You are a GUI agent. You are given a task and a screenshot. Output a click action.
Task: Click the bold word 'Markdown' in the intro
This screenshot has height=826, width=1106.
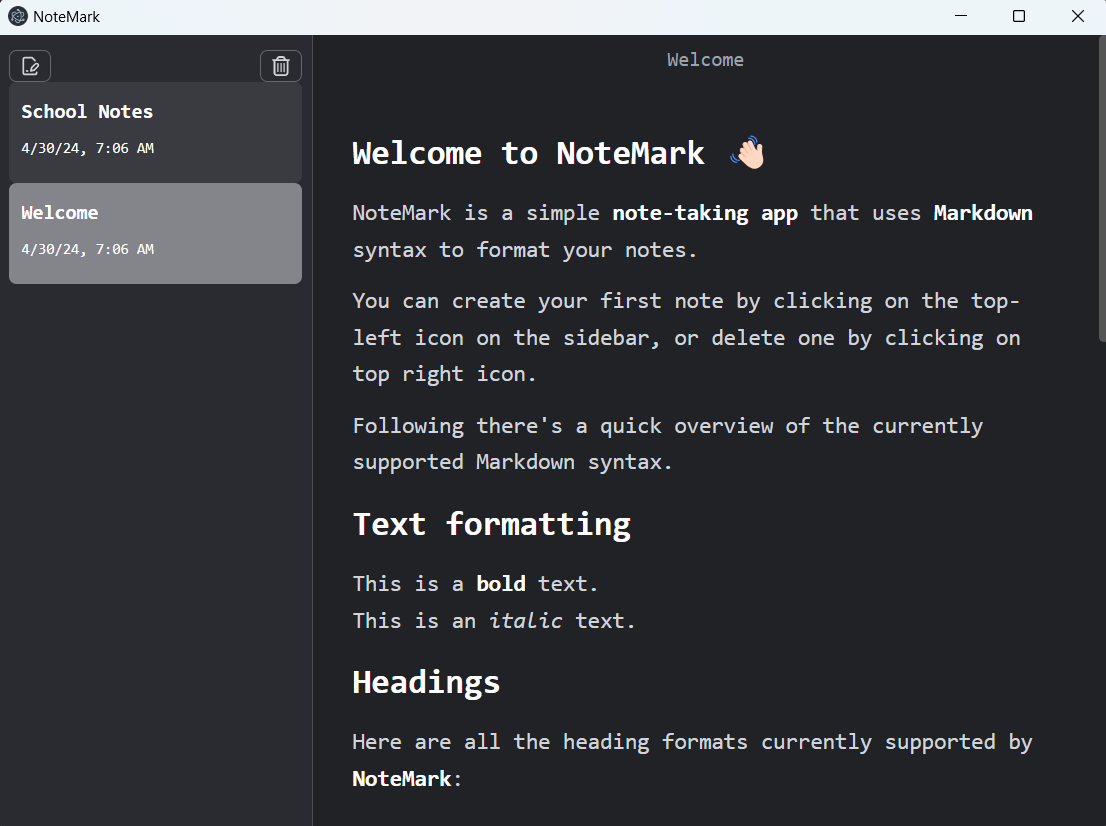[x=983, y=213]
